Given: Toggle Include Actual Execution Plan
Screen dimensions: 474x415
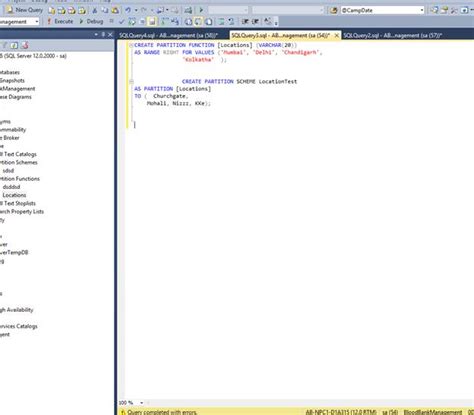Looking at the screenshot, I should 165,22.
